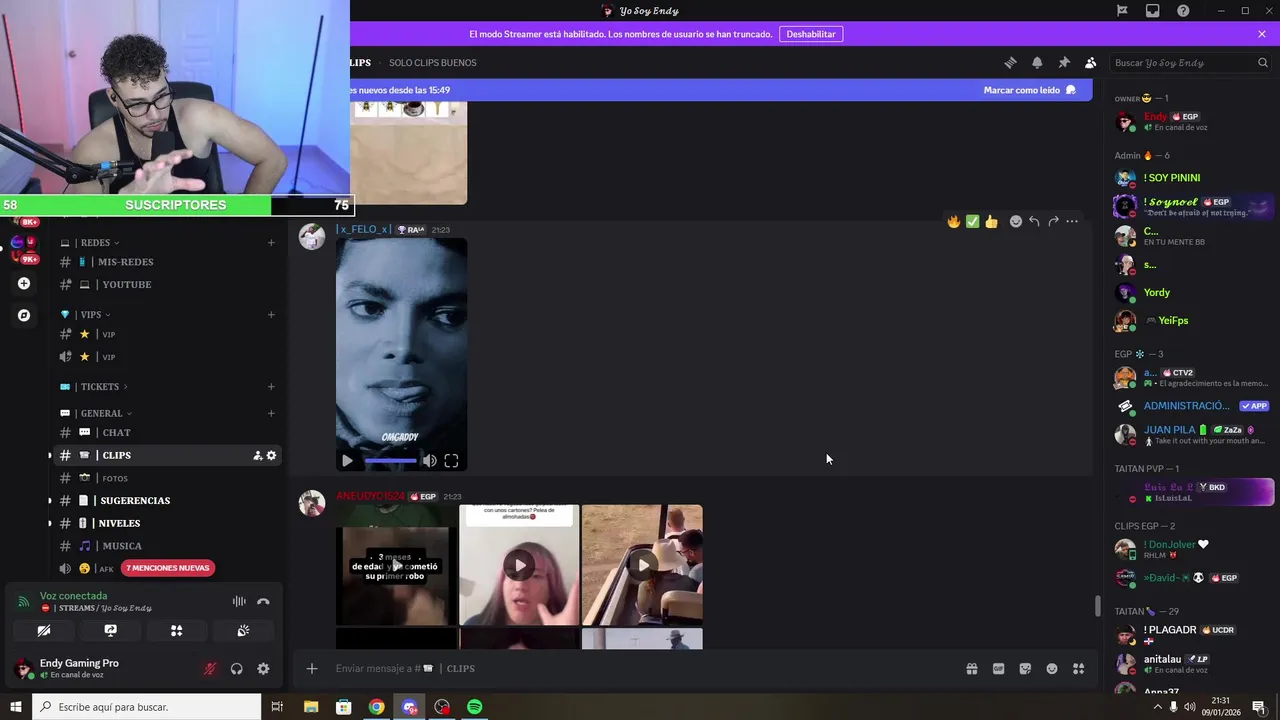
Task: Reply to message using arrow icon
Action: click(1034, 221)
